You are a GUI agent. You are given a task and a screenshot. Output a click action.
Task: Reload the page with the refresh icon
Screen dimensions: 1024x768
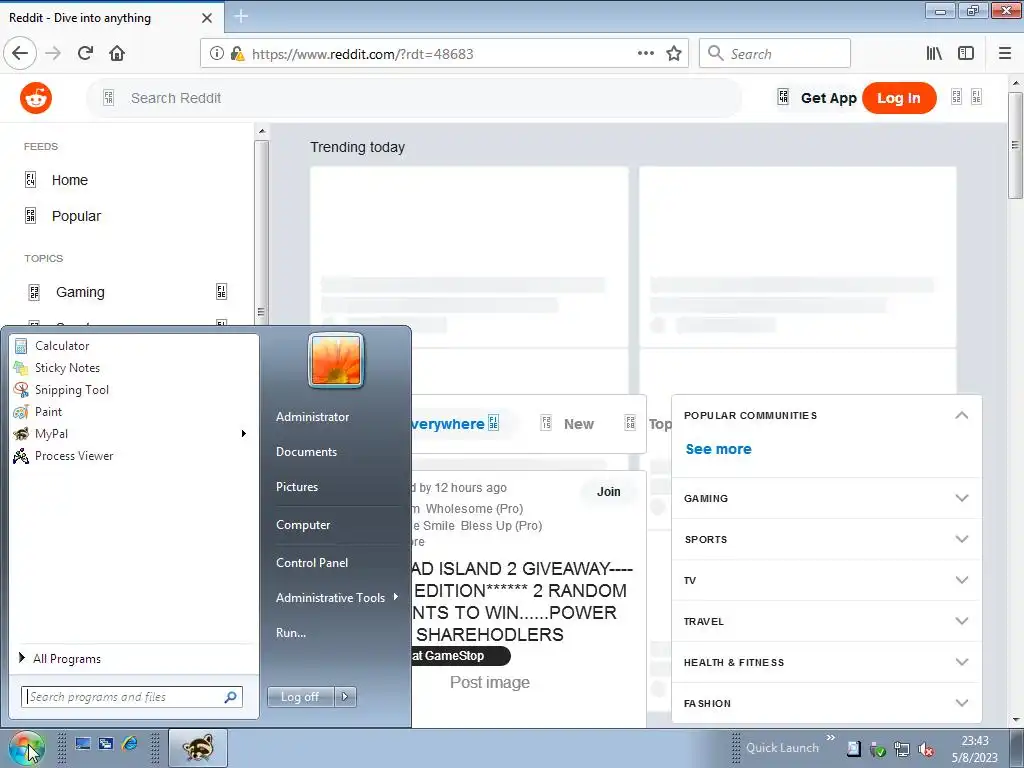(x=85, y=54)
